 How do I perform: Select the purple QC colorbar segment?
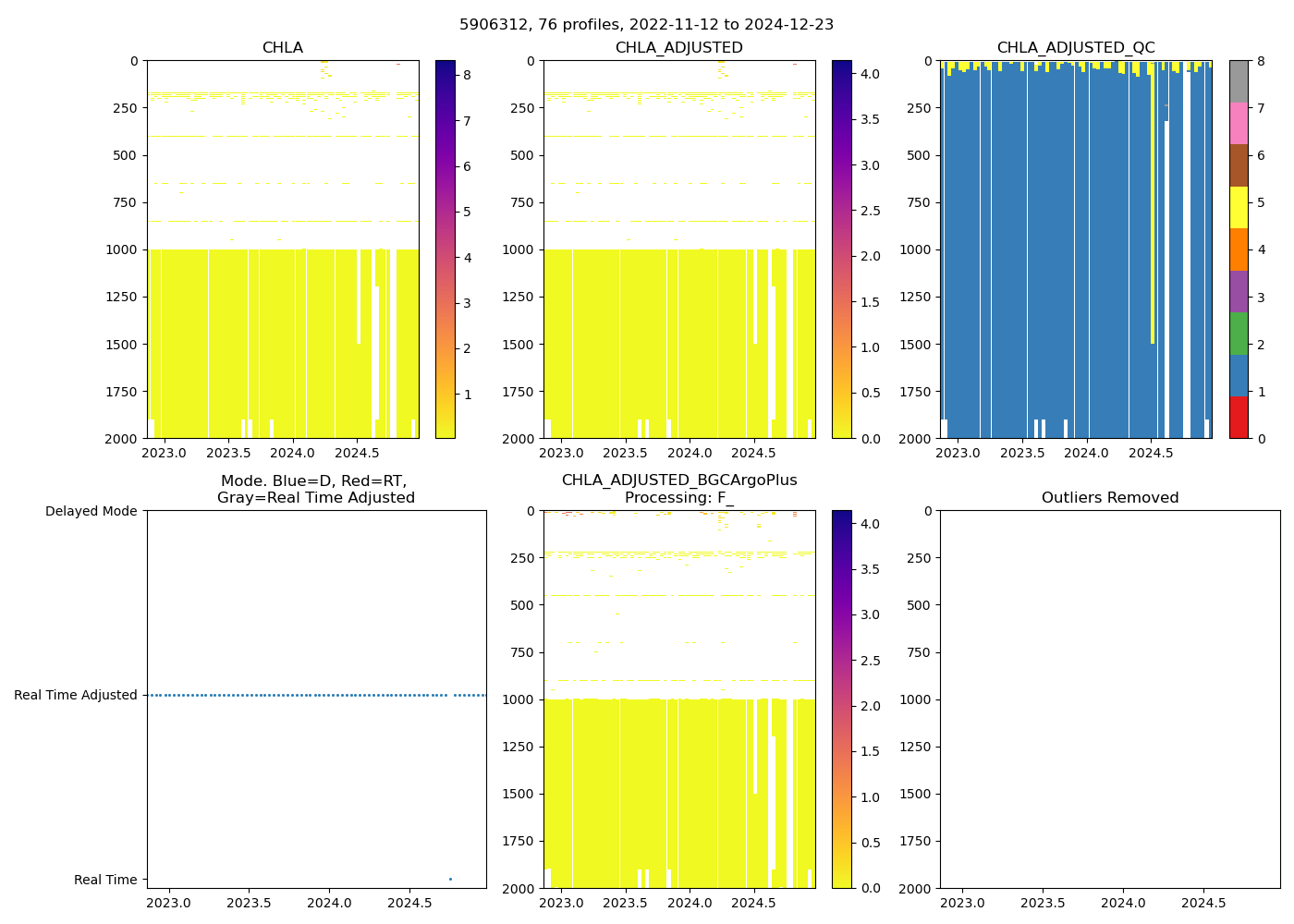(1239, 291)
